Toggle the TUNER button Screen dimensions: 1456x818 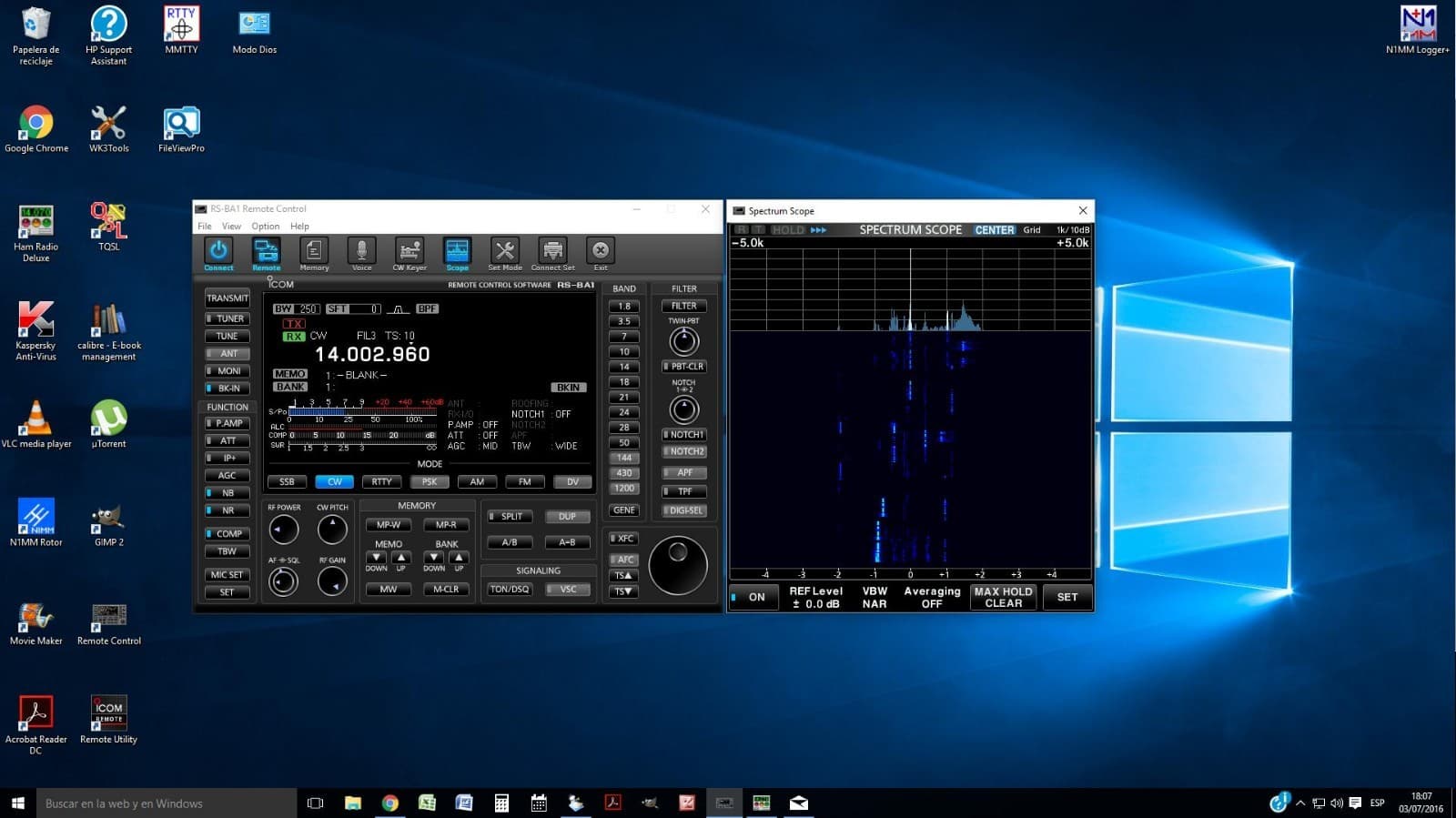pyautogui.click(x=227, y=318)
